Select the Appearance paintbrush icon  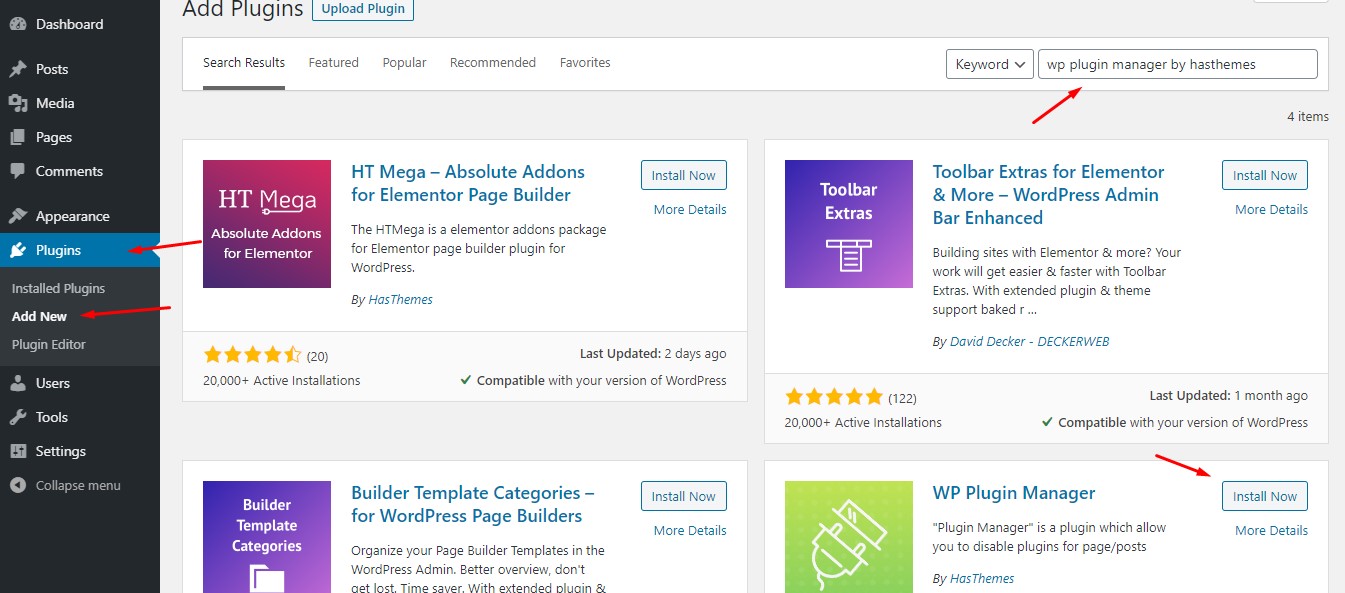17,215
